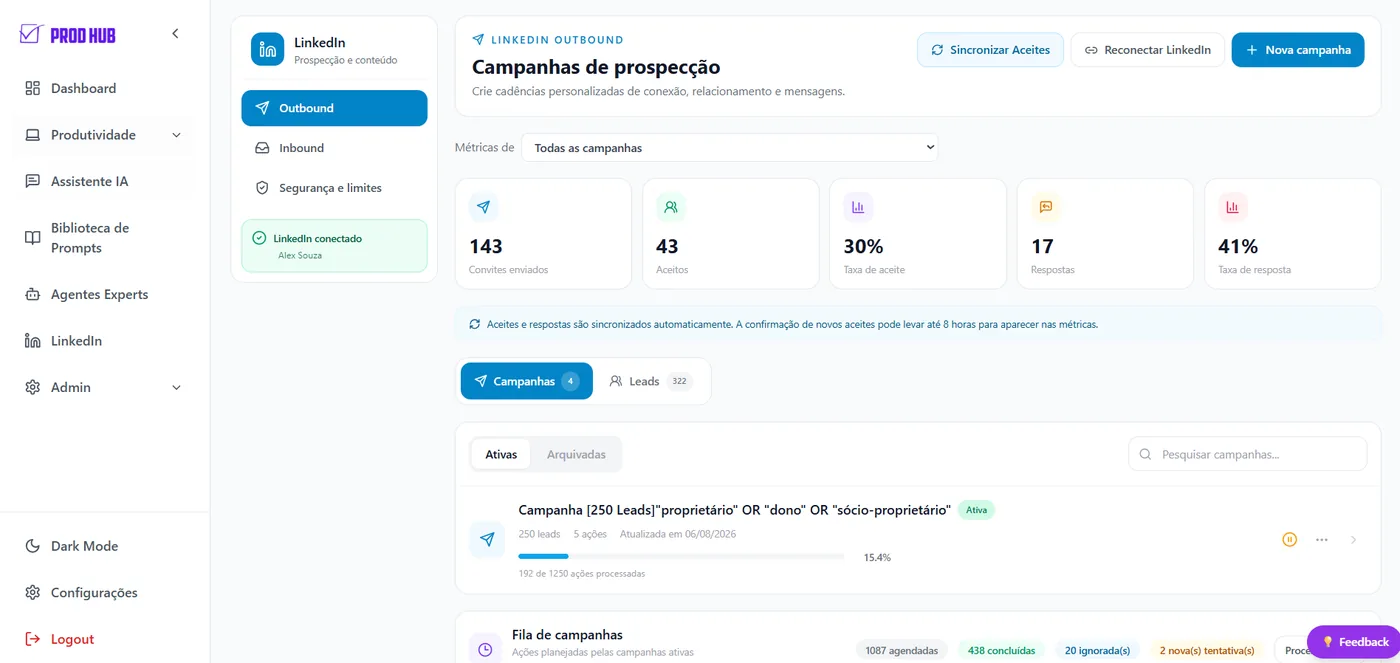Viewport: 1400px width, 663px height.
Task: Focus the Pesquisar campanhas search field
Action: [1248, 454]
